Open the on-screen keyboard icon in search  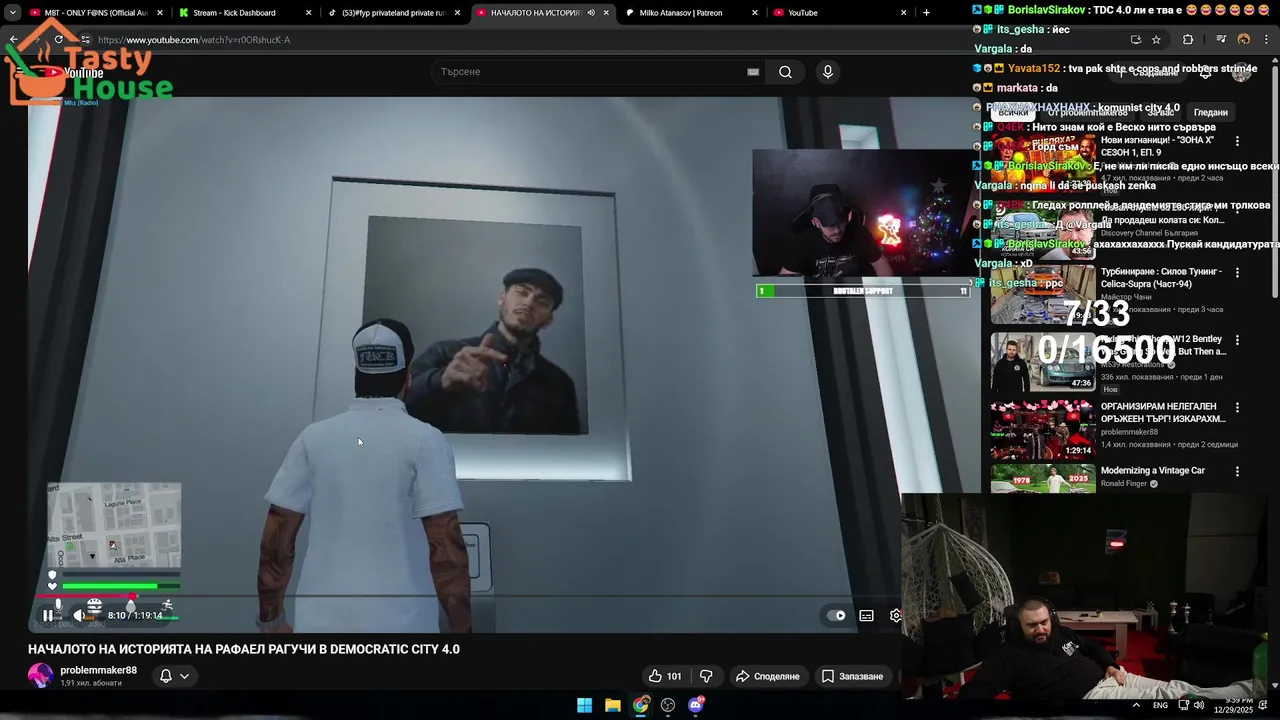pyautogui.click(x=753, y=72)
